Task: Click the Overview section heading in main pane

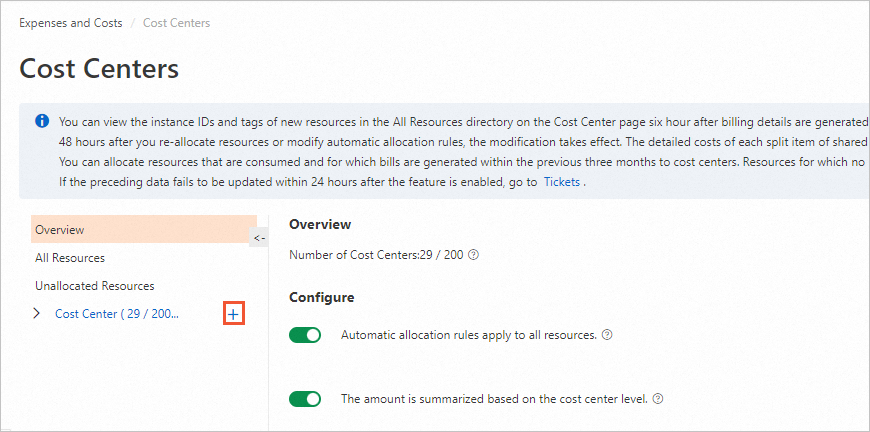Action: (320, 225)
